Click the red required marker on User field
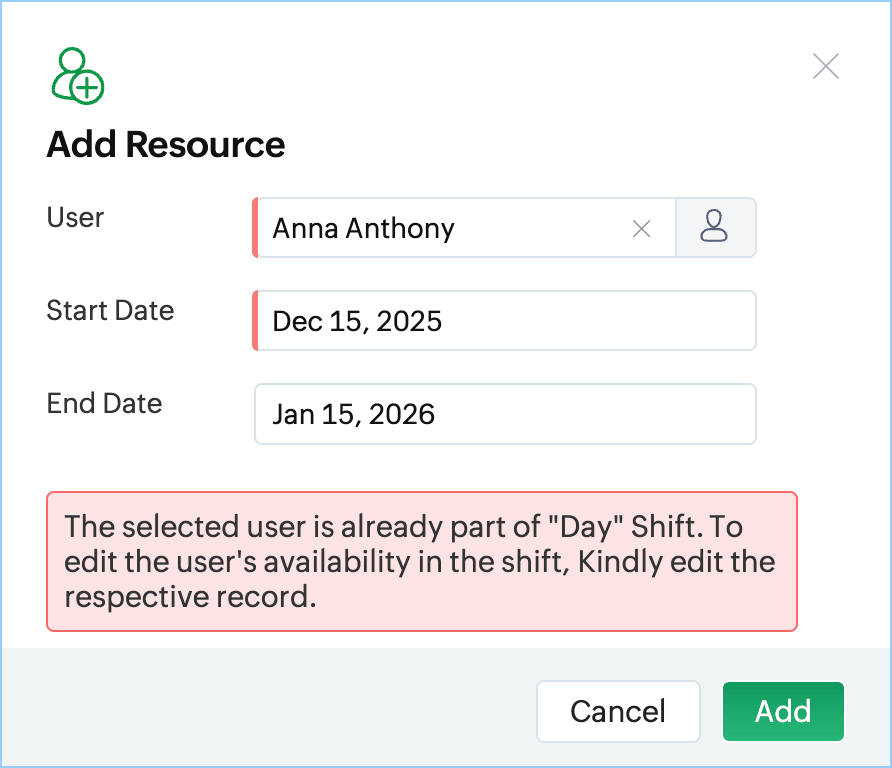 [255, 228]
